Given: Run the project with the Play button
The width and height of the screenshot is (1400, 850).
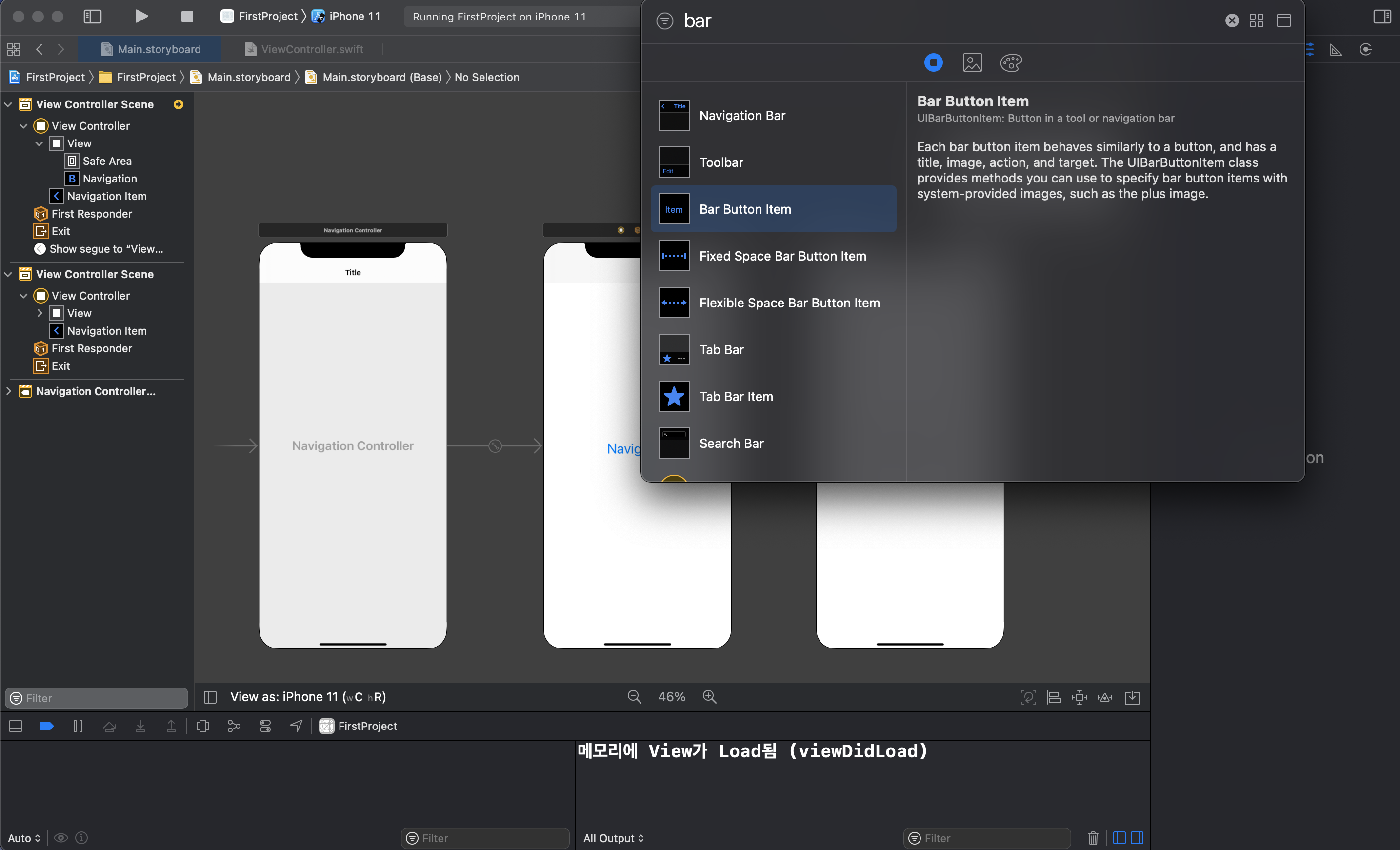Looking at the screenshot, I should [141, 17].
